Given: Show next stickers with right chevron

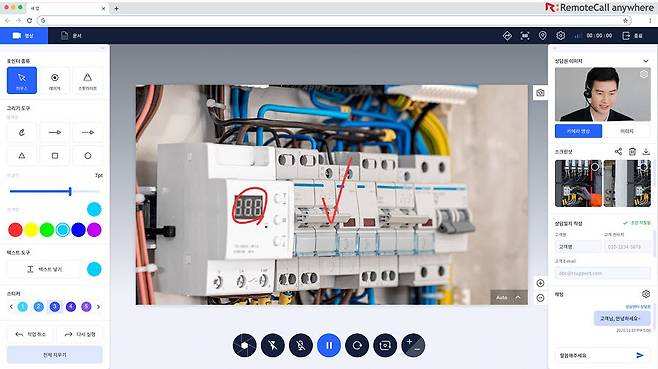Looking at the screenshot, I should pyautogui.click(x=99, y=307).
